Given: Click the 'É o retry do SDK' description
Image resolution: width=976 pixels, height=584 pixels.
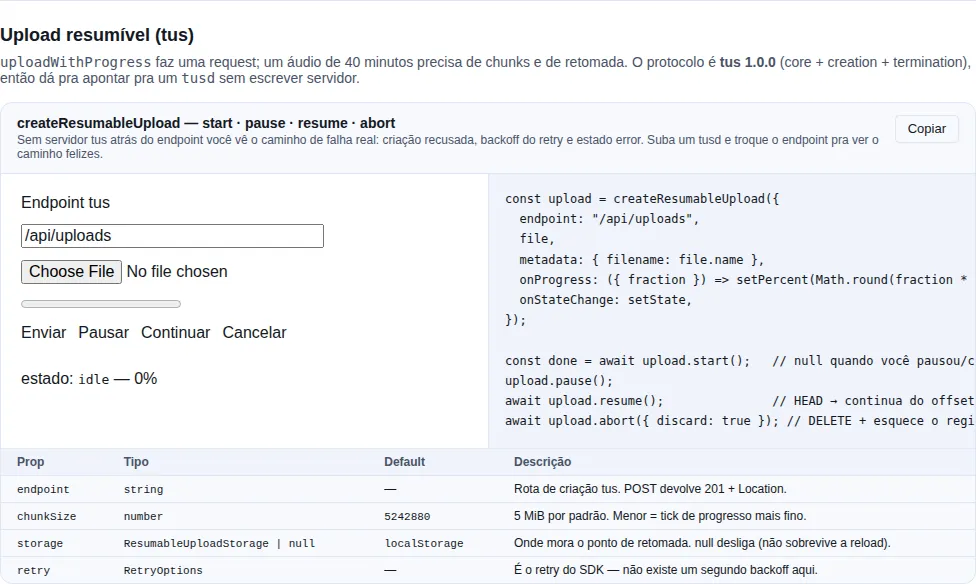Looking at the screenshot, I should point(665,570).
